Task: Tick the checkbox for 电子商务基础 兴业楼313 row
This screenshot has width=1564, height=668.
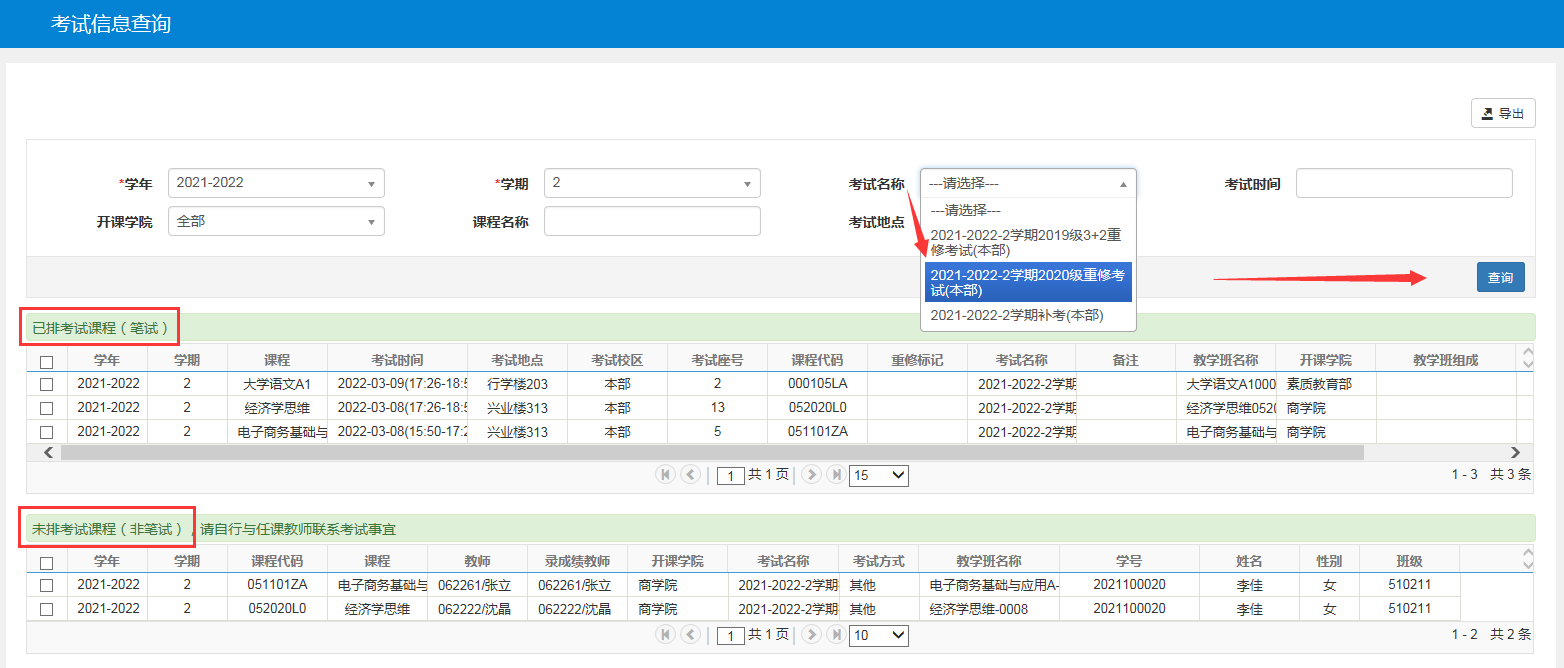Action: coord(47,432)
